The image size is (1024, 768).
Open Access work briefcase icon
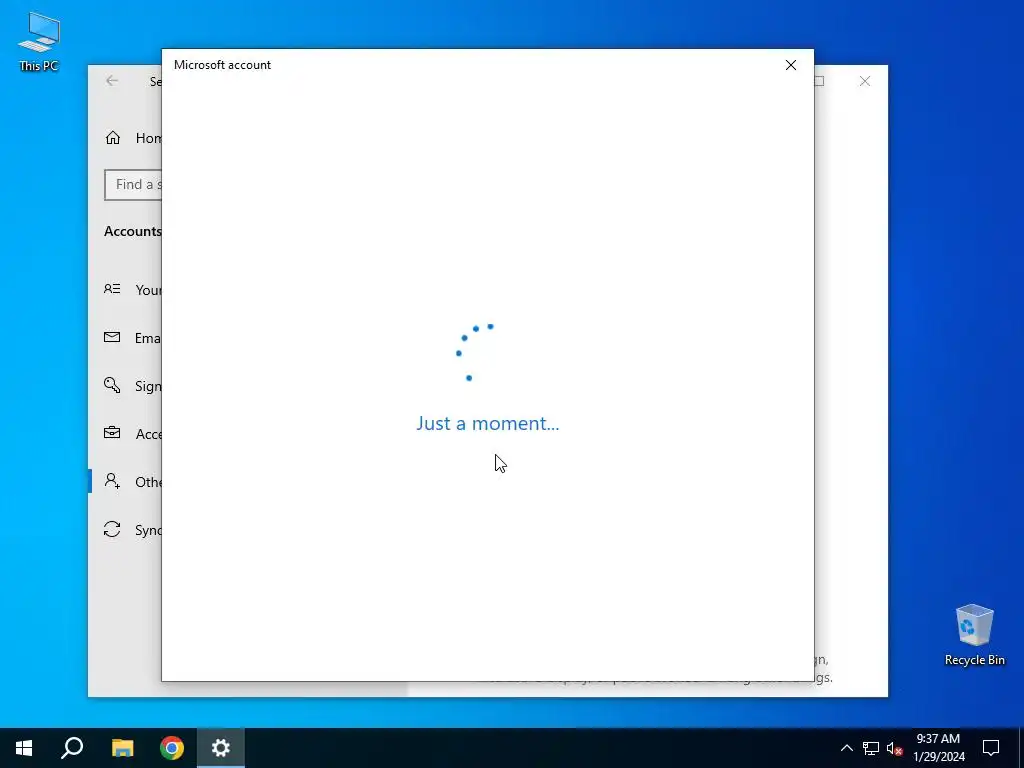[112, 433]
